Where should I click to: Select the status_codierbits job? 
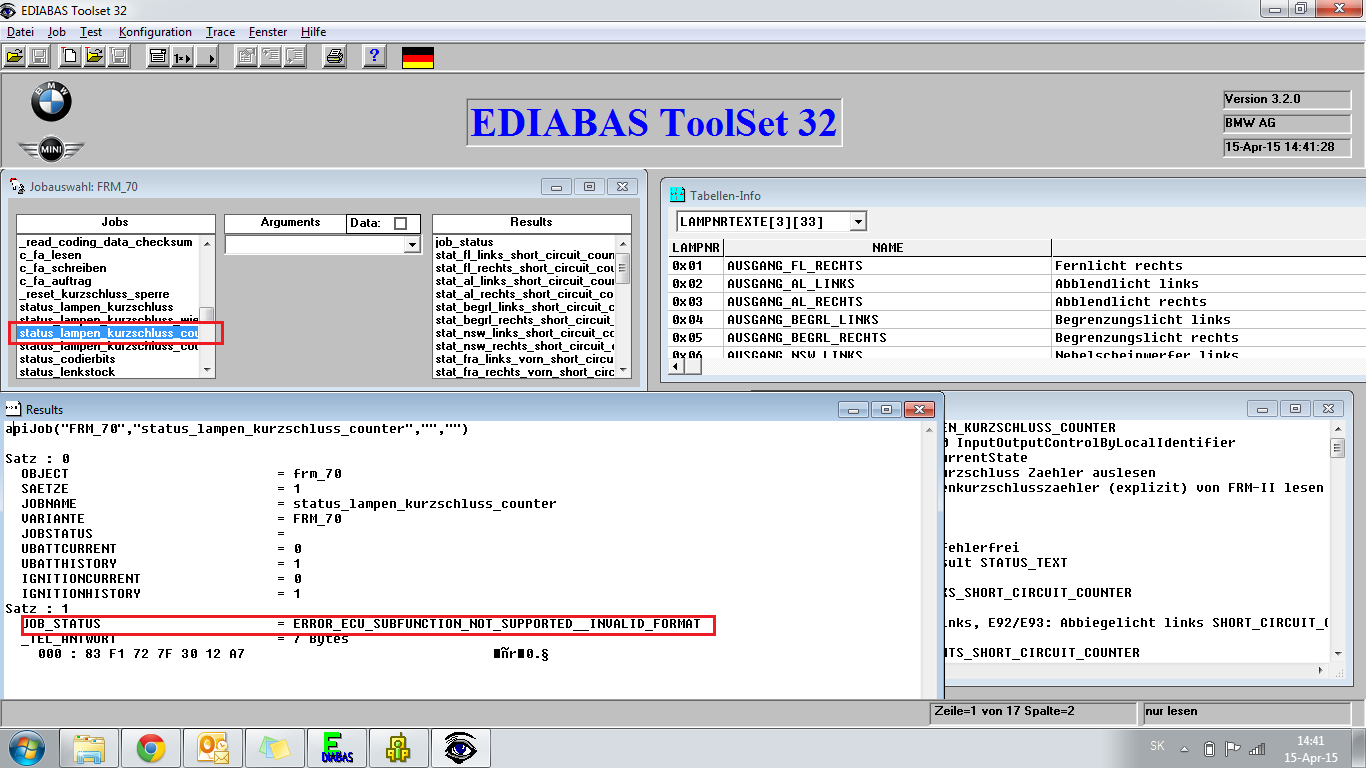(67, 359)
